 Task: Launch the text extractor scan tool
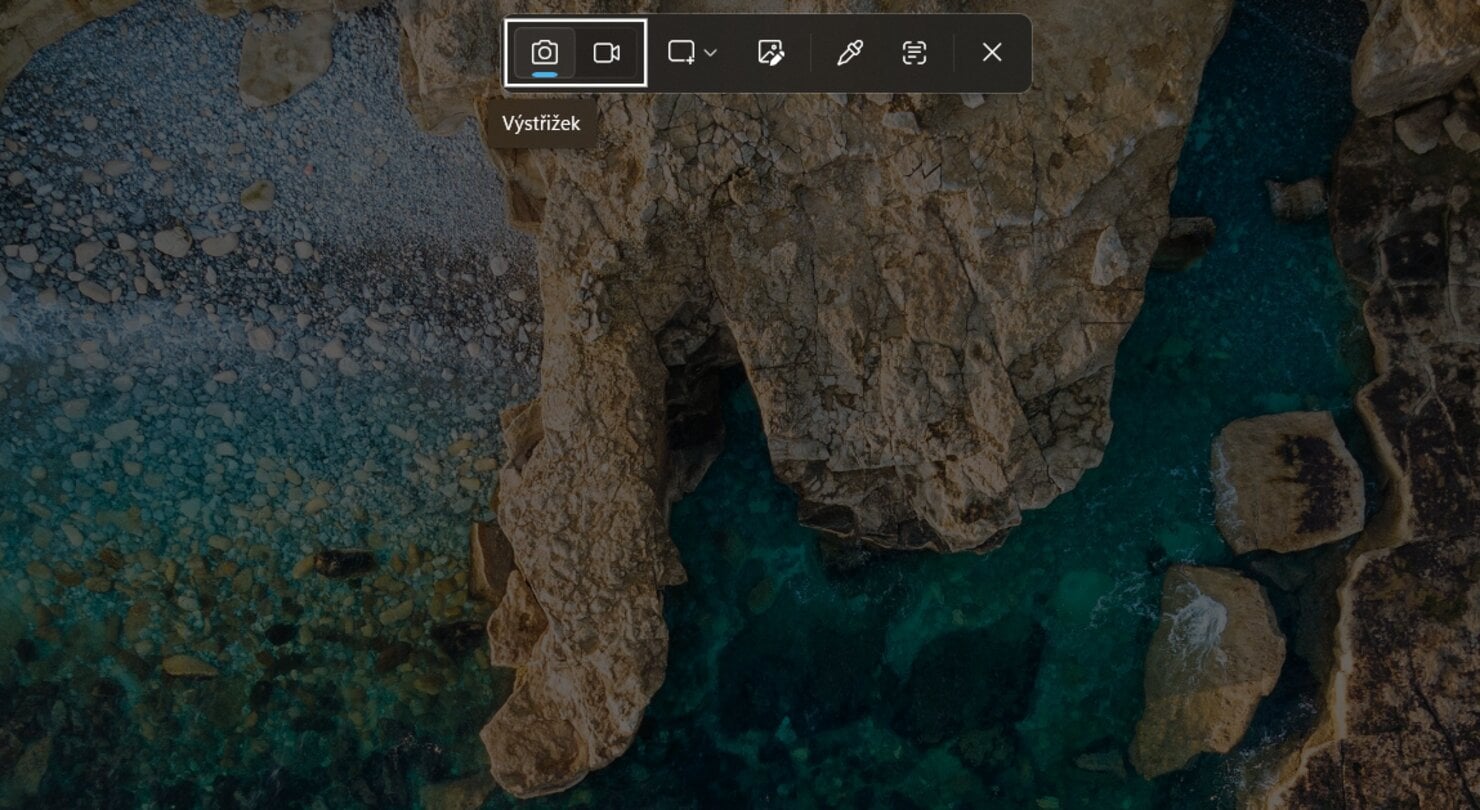tap(914, 53)
